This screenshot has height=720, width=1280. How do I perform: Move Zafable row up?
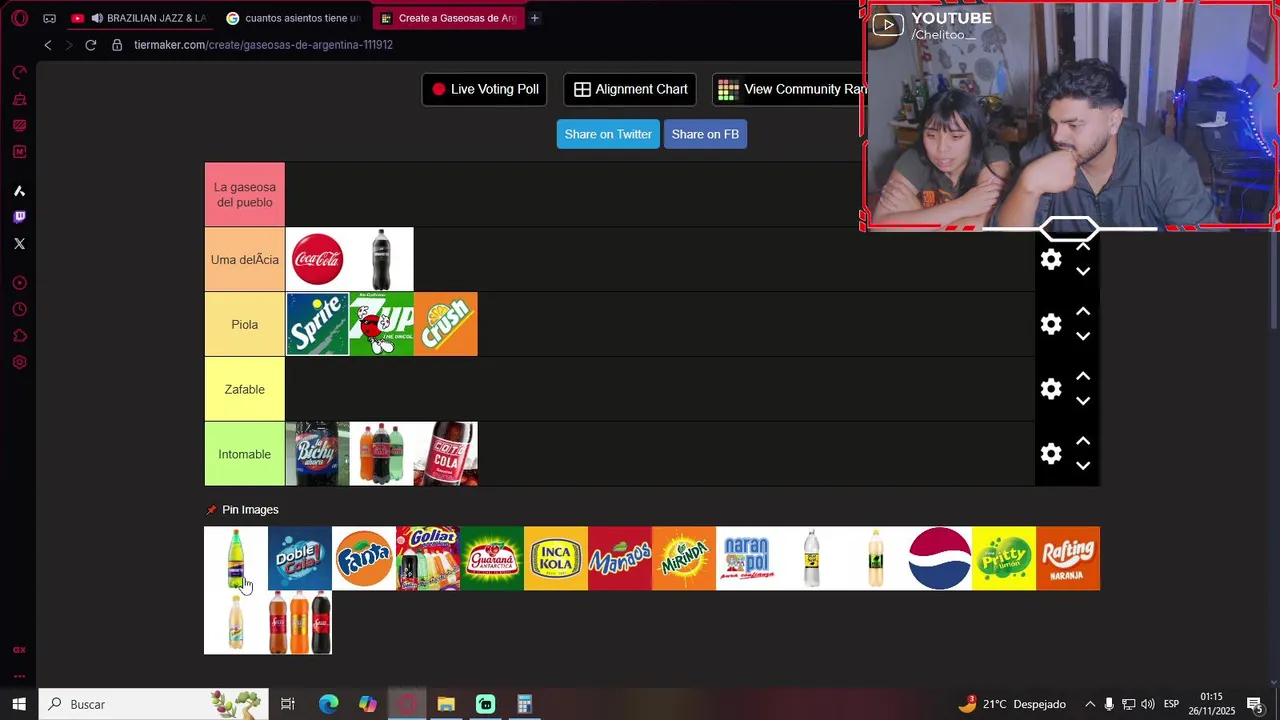click(x=1083, y=377)
